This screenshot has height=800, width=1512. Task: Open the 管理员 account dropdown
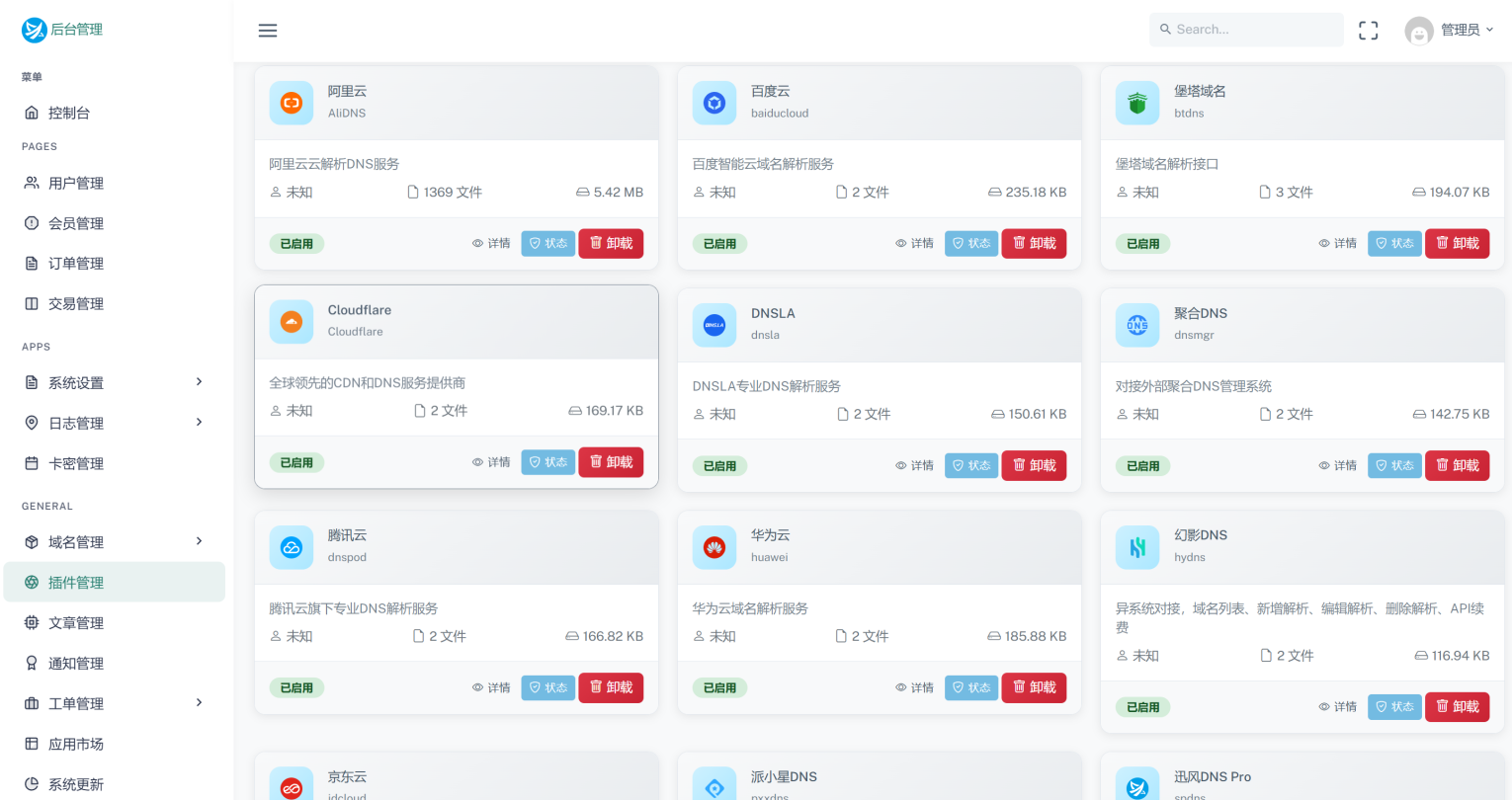[1451, 30]
